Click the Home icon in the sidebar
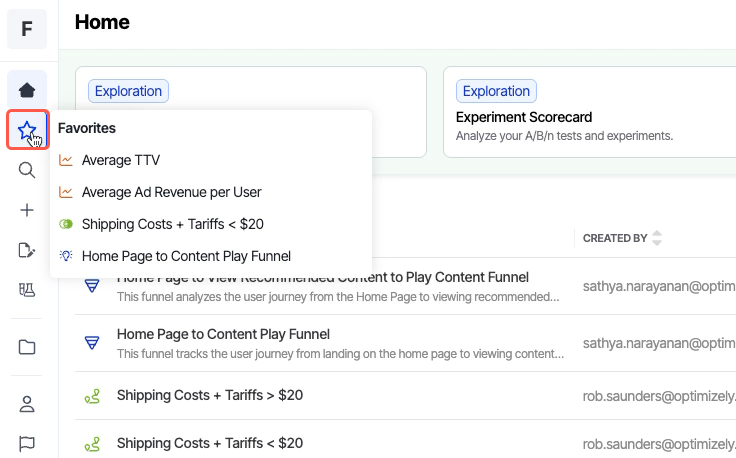This screenshot has height=458, width=736. pos(27,90)
